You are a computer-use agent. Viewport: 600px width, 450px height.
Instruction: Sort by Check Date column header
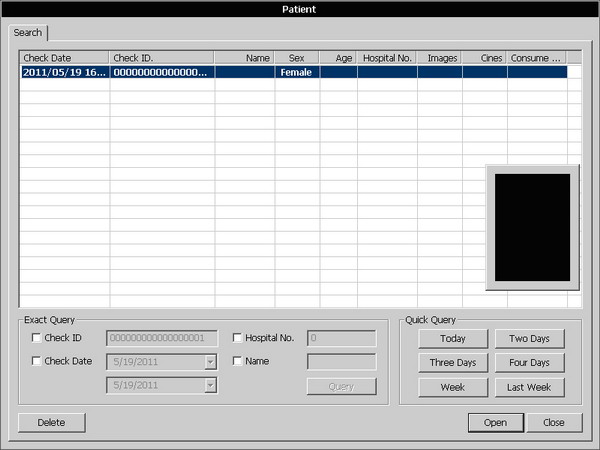coord(64,58)
